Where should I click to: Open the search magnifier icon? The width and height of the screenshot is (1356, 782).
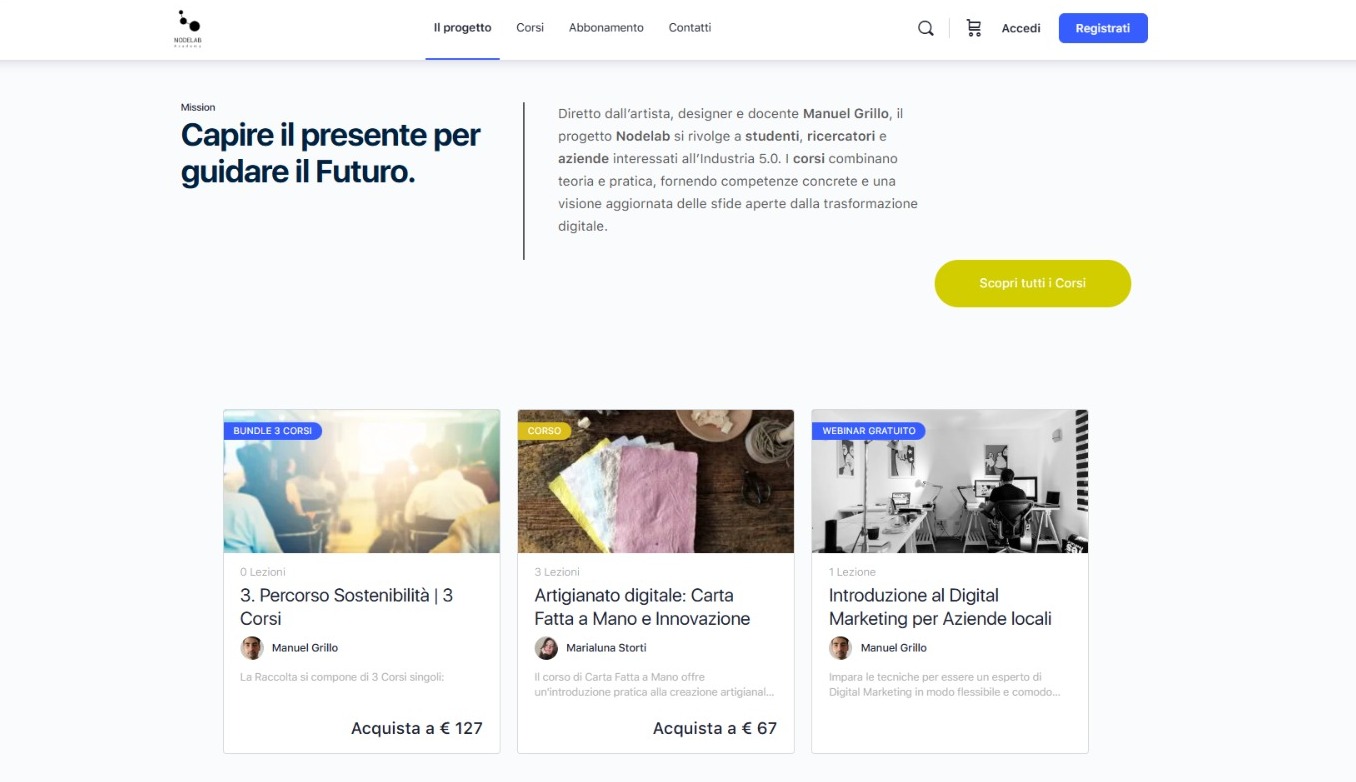tap(926, 28)
